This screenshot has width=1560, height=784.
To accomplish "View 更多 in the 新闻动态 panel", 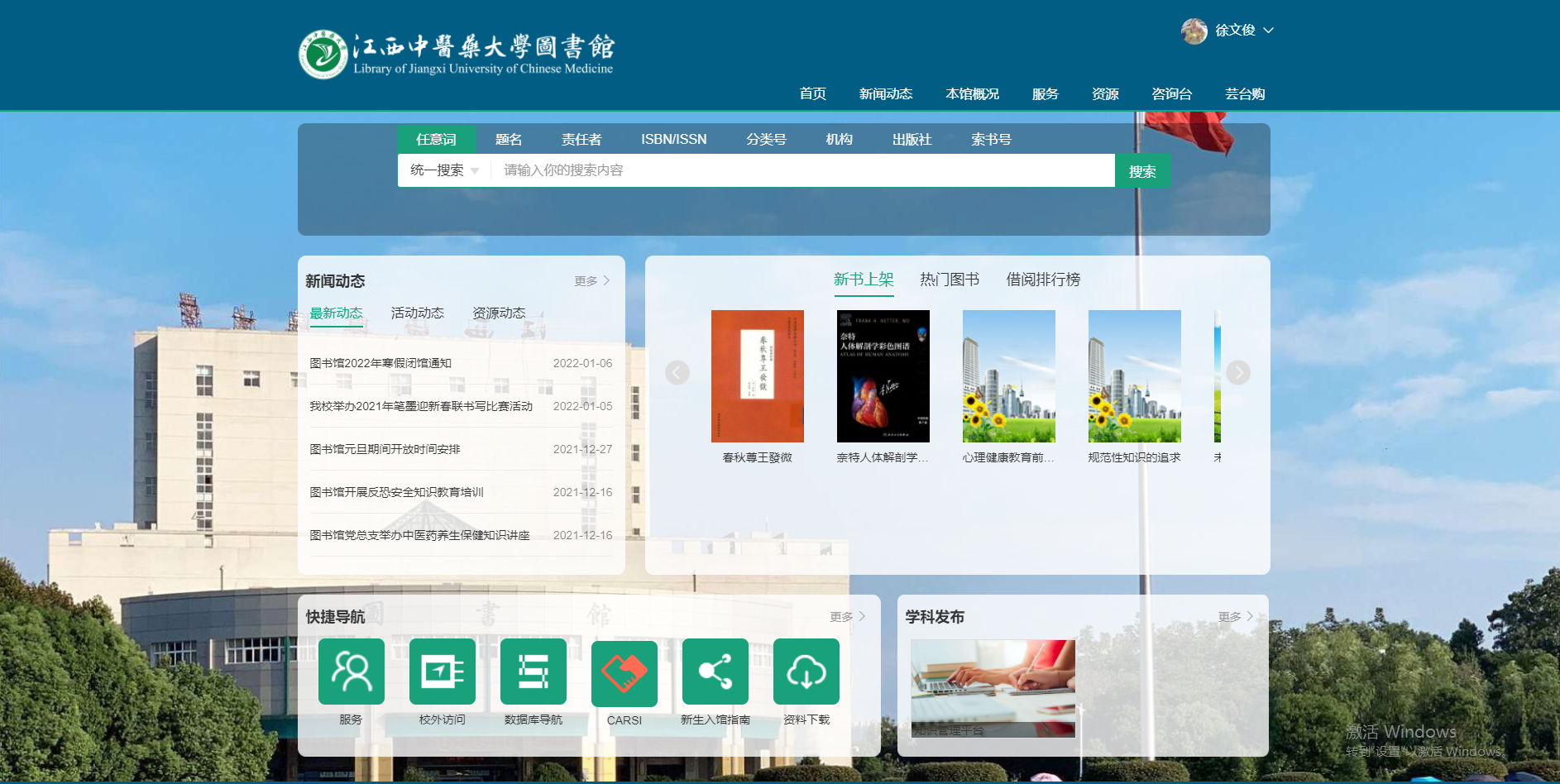I will 592,281.
